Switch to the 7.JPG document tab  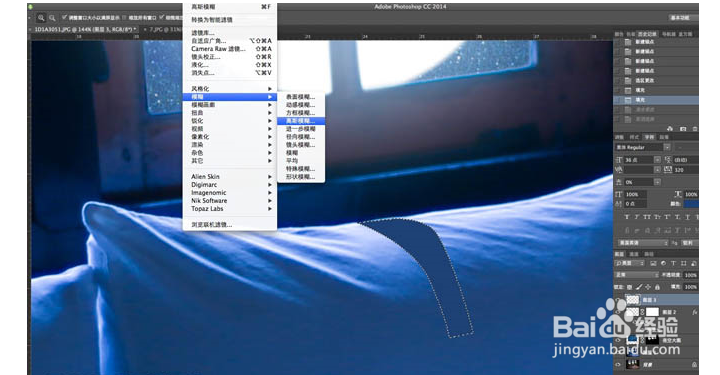(x=162, y=29)
